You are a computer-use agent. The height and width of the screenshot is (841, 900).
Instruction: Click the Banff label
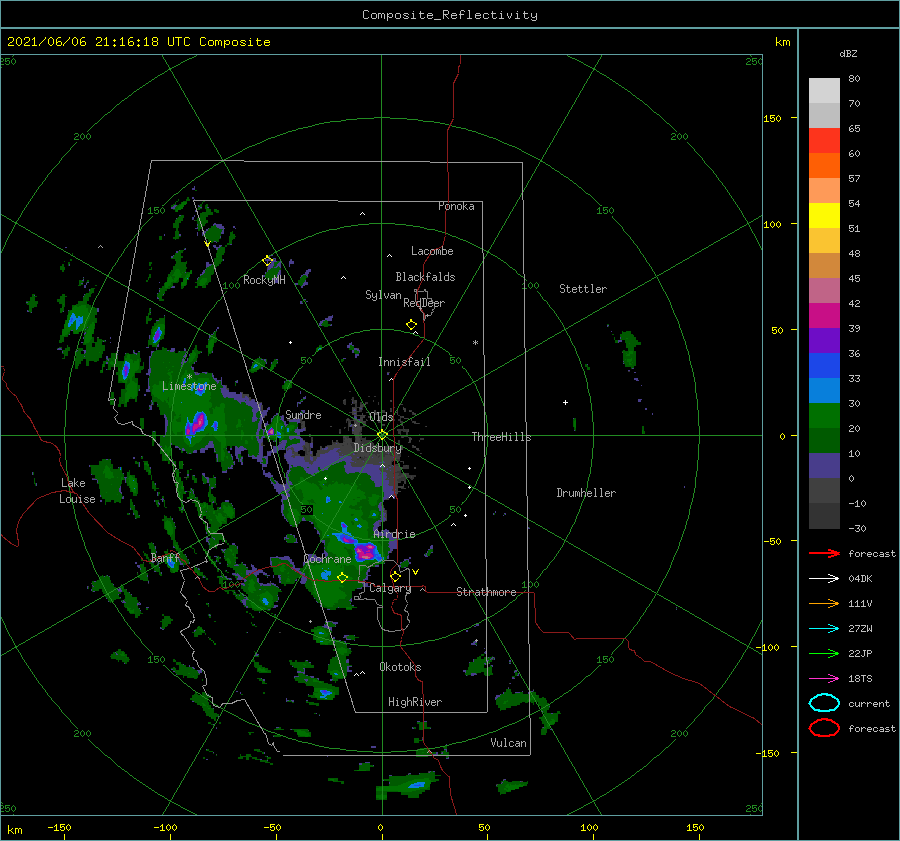(165, 558)
